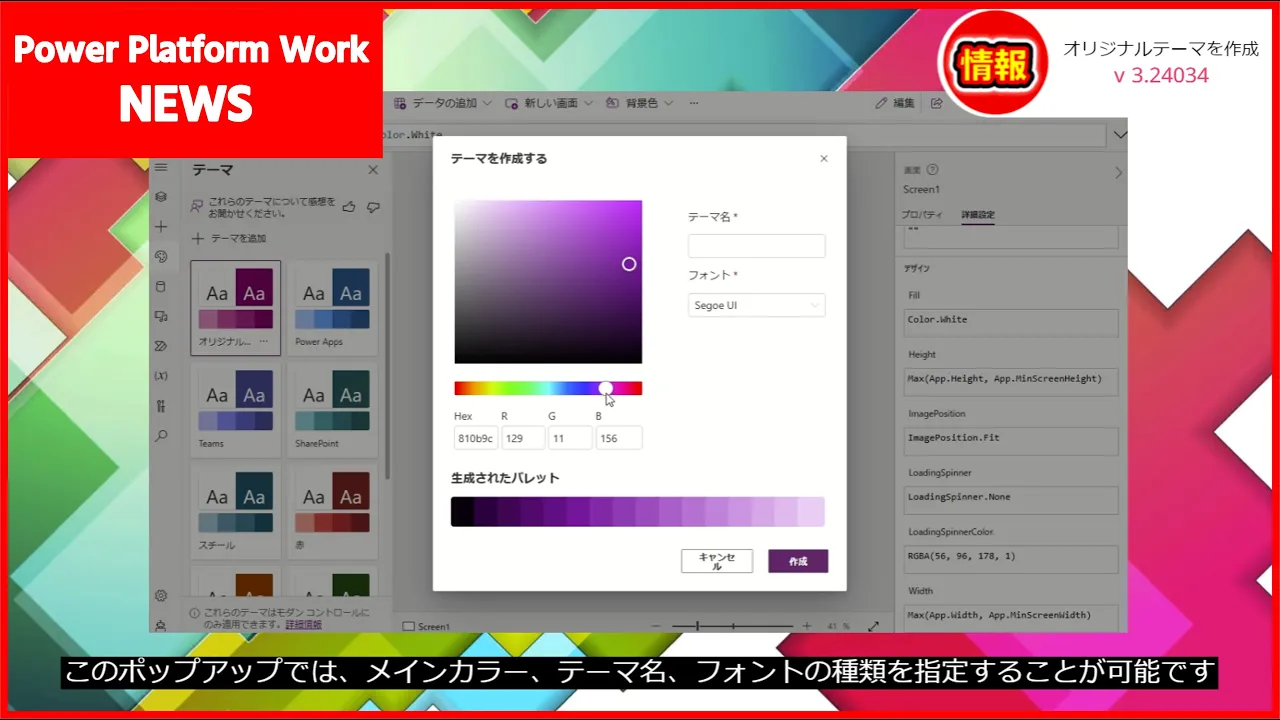Click the thumbs down feedback icon

pos(373,207)
